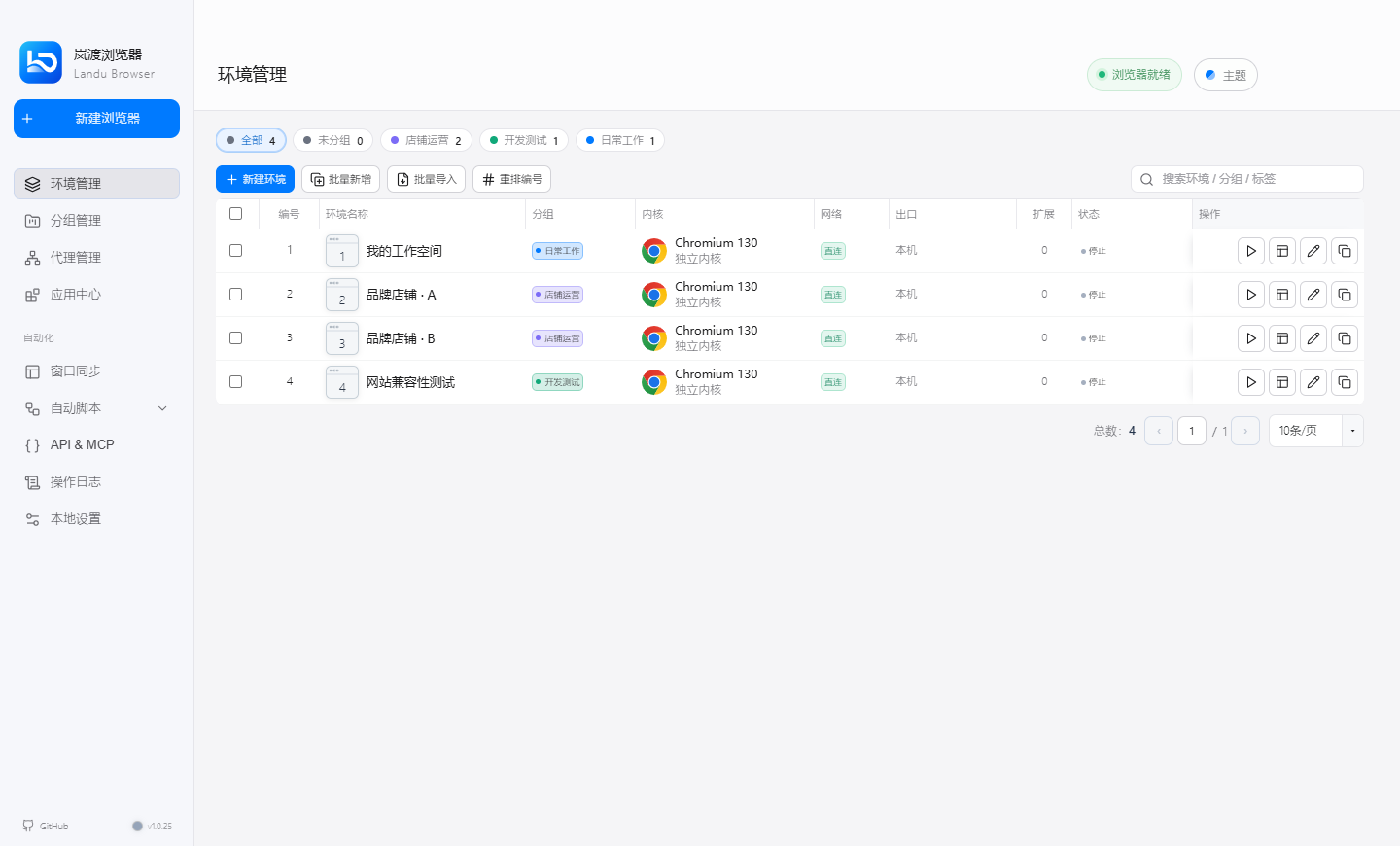Edit 我的工作空间 with the pencil icon
The image size is (1400, 846).
(x=1313, y=251)
